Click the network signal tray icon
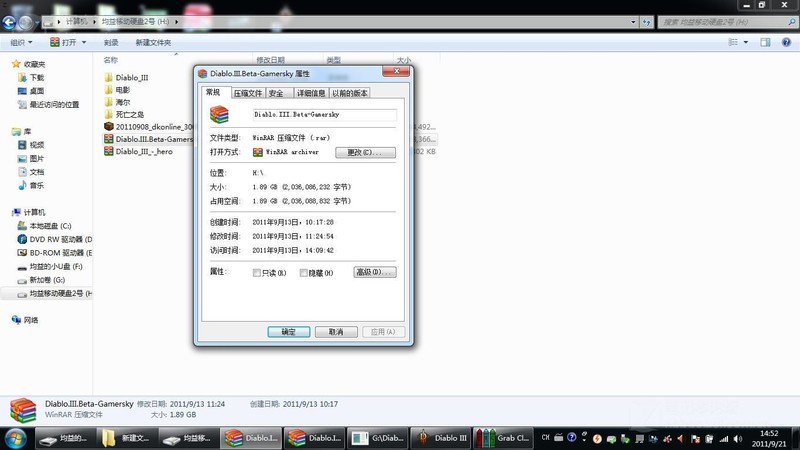The width and height of the screenshot is (800, 450). [724, 438]
